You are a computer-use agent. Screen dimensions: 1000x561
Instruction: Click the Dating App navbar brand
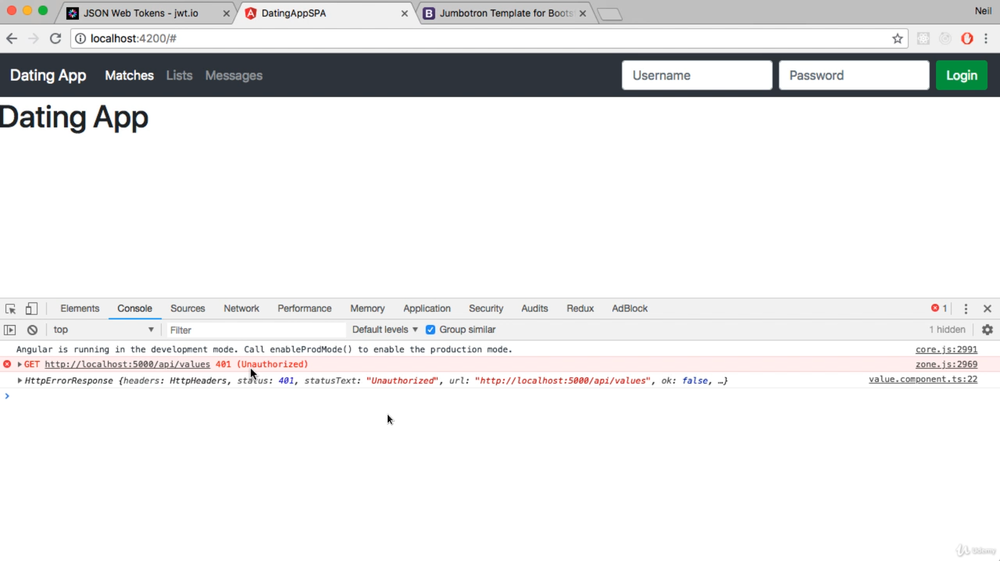click(48, 75)
